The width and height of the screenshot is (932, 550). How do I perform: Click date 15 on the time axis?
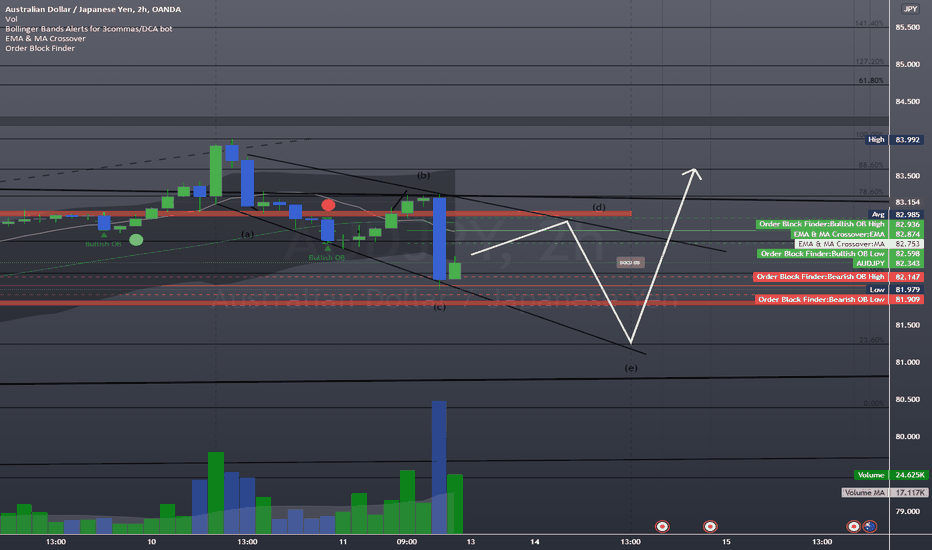(x=726, y=542)
